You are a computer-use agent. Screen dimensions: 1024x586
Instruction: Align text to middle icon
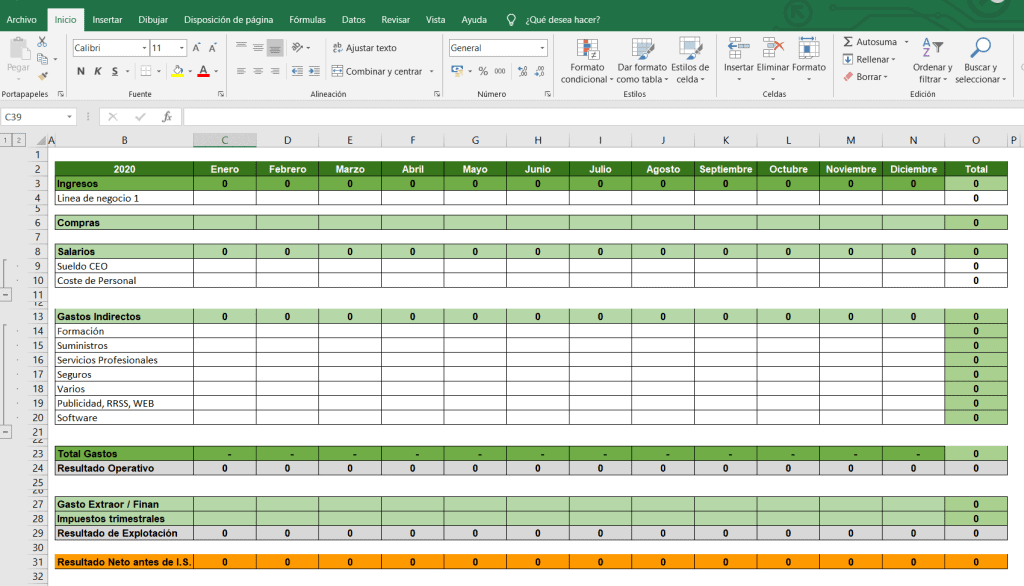point(258,47)
